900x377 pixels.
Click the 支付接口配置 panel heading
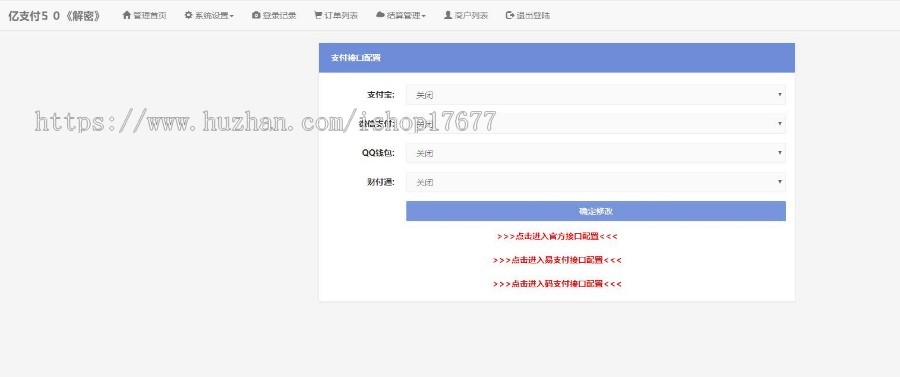[x=356, y=58]
